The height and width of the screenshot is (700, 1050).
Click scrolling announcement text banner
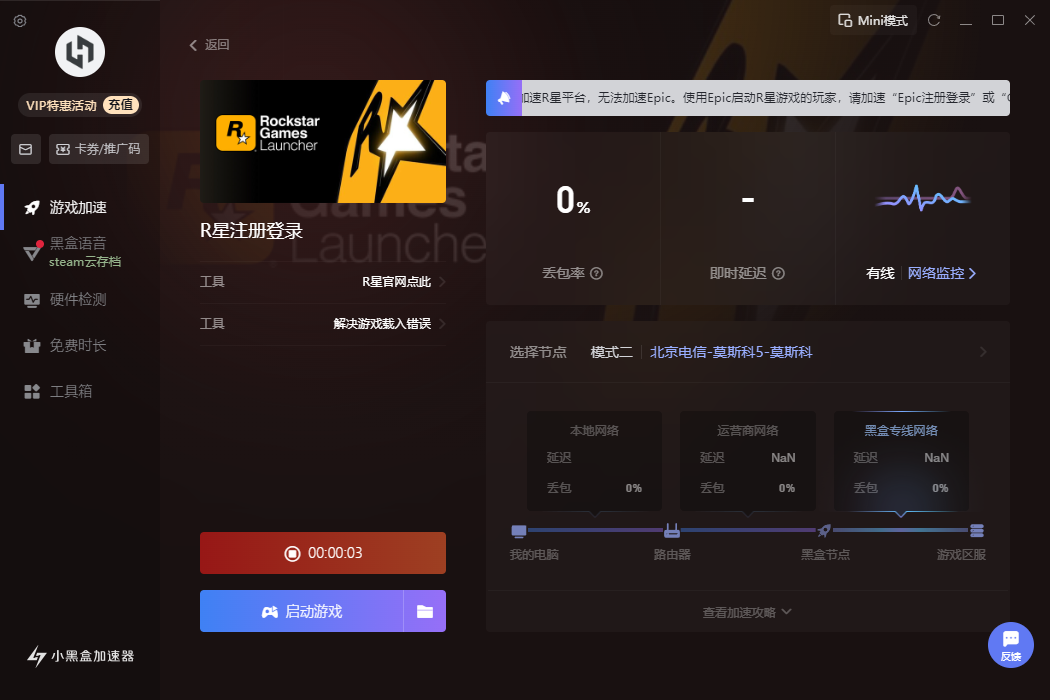[x=765, y=98]
